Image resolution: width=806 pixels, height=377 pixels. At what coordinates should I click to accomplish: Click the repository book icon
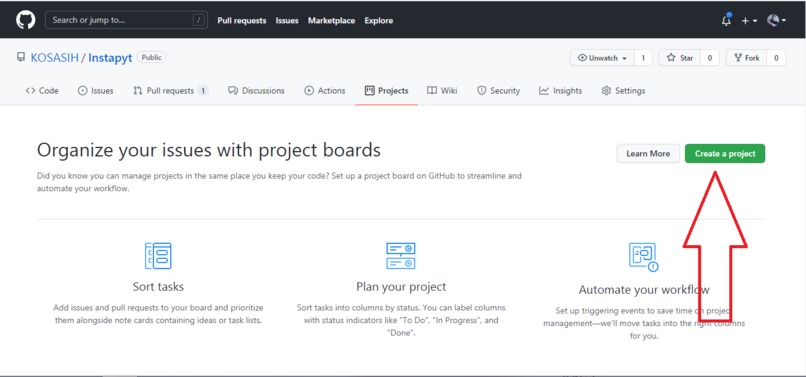21,58
